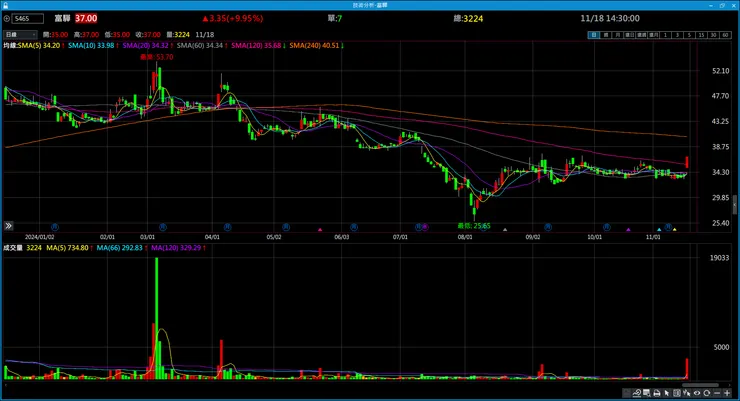Click the volume MA(120) 329.29 legend label
Image resolution: width=740 pixels, height=401 pixels.
click(x=176, y=248)
